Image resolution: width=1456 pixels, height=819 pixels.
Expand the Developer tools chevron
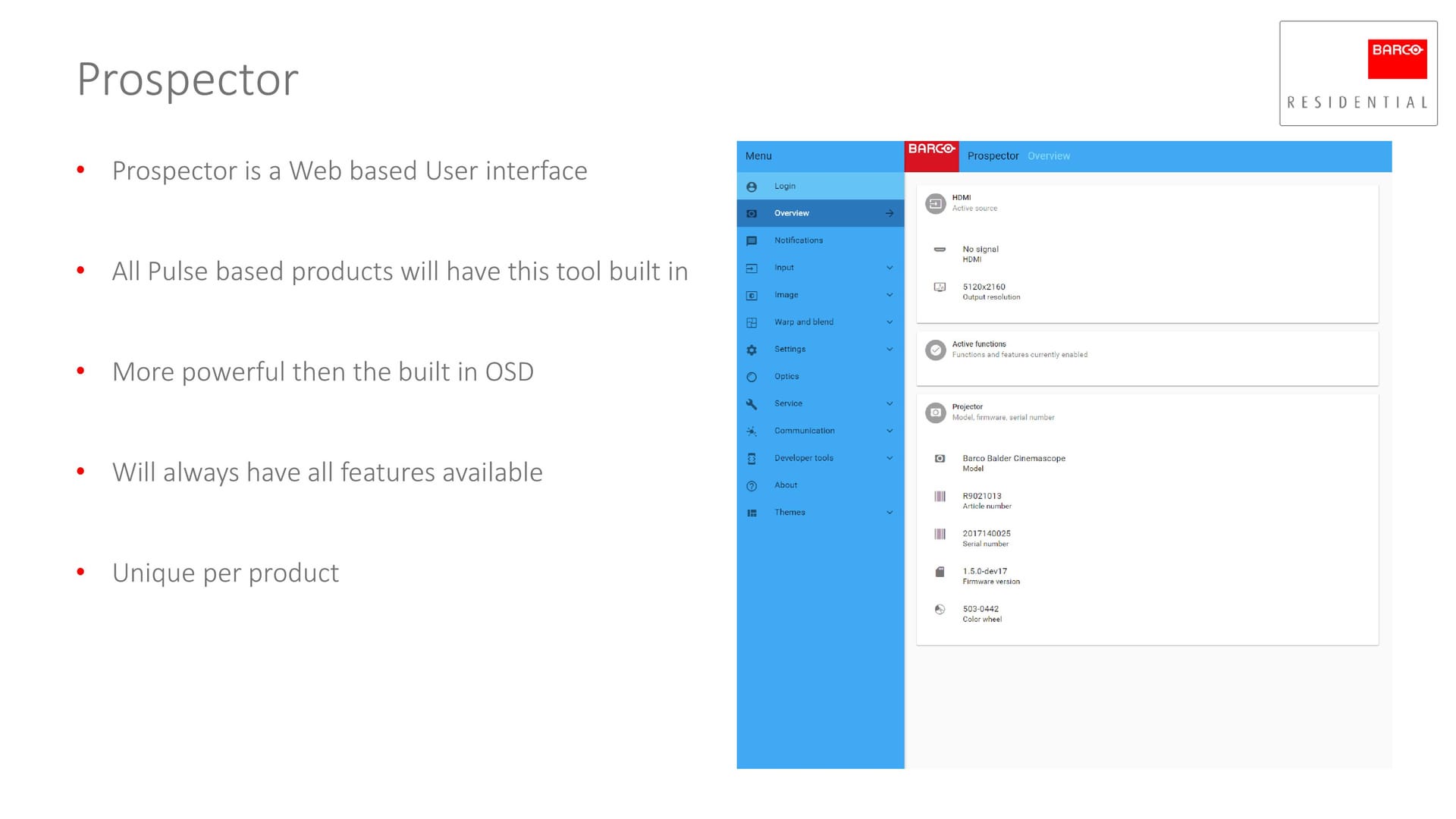click(890, 458)
